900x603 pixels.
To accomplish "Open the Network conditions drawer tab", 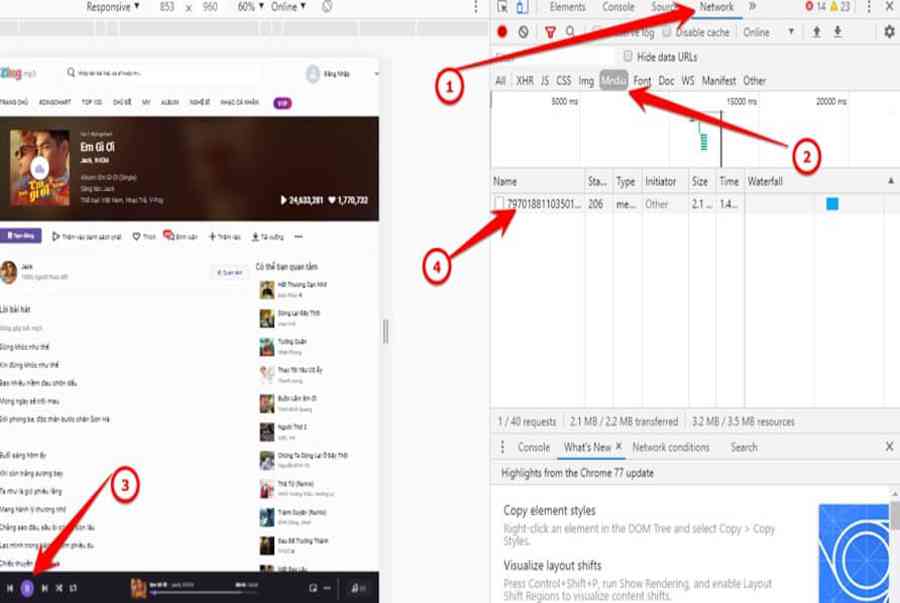I will tap(670, 447).
